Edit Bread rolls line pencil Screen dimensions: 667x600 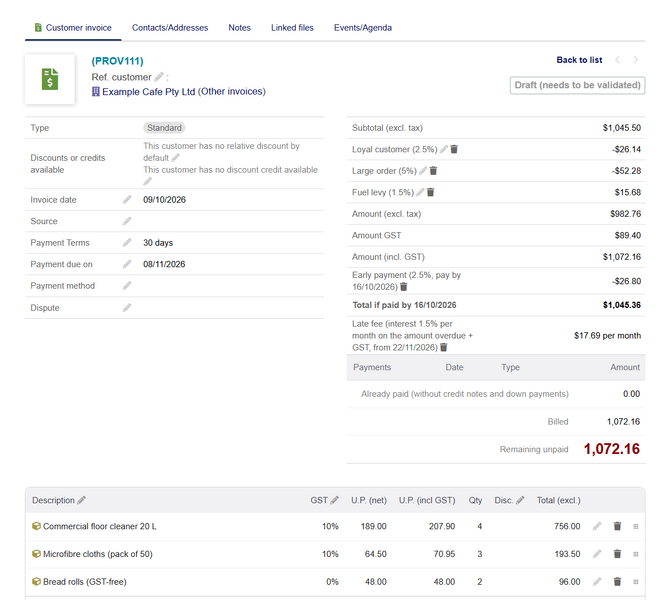click(597, 582)
